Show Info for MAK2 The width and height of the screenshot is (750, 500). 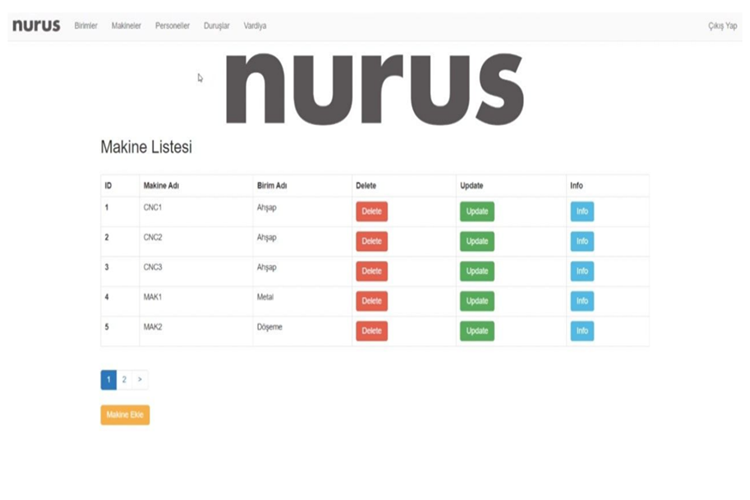click(582, 331)
